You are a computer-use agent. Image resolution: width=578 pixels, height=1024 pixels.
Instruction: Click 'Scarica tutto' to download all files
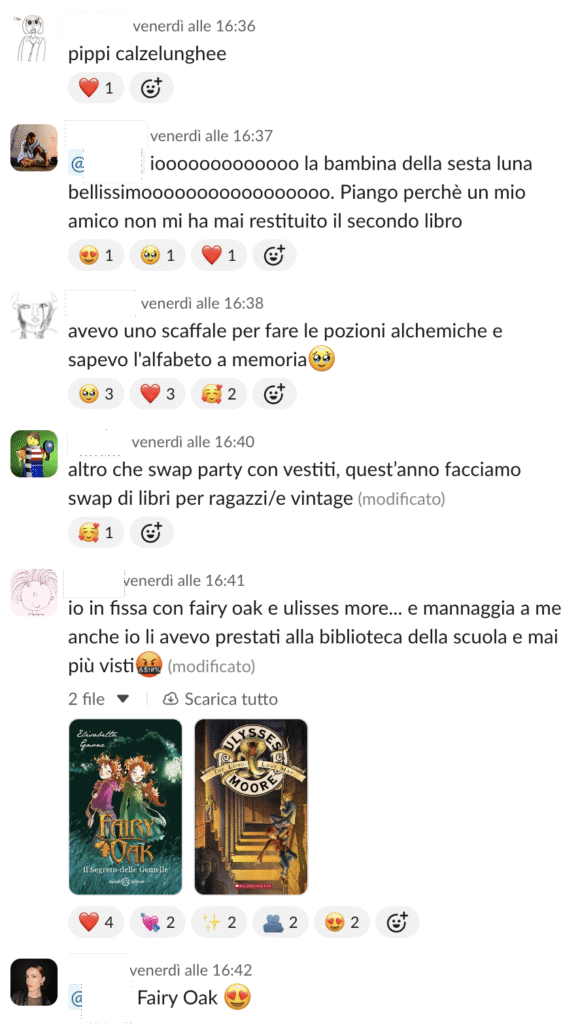click(x=220, y=699)
